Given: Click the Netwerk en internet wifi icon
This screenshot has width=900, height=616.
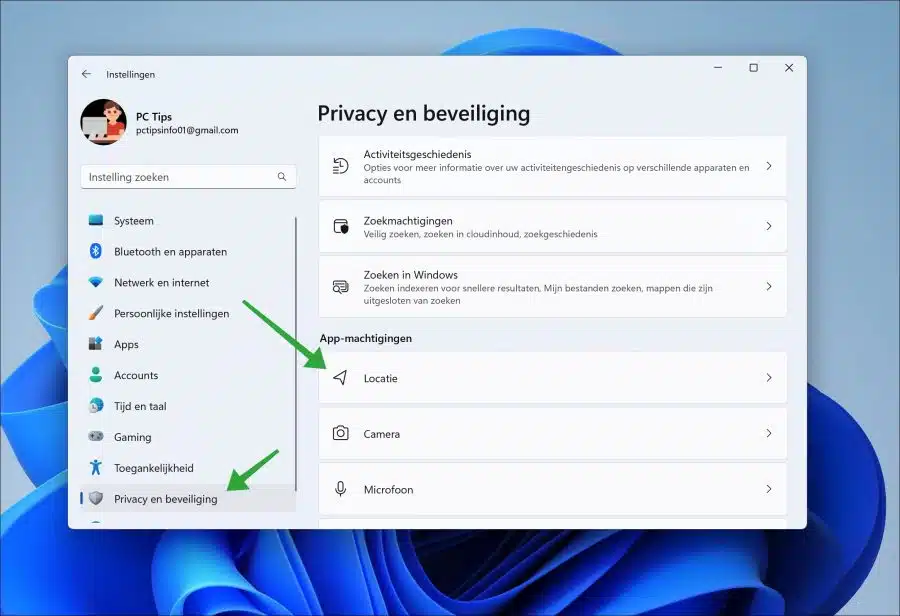Looking at the screenshot, I should pos(96,282).
